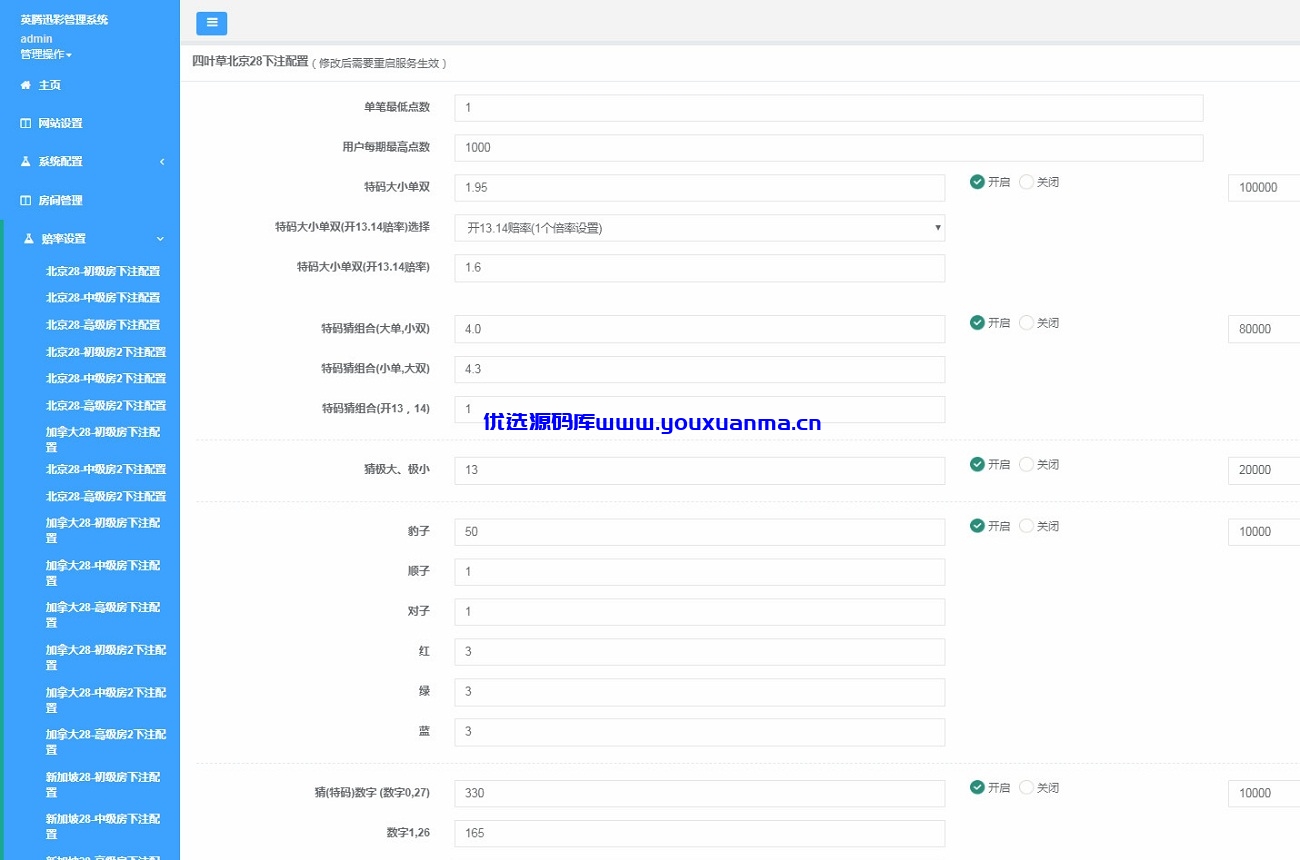
Task: Open 北京28-中级房下注配置 link
Action: (x=103, y=297)
